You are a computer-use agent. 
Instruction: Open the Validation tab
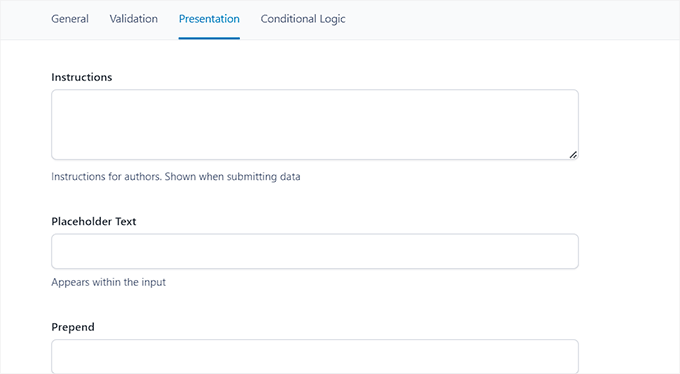[134, 19]
